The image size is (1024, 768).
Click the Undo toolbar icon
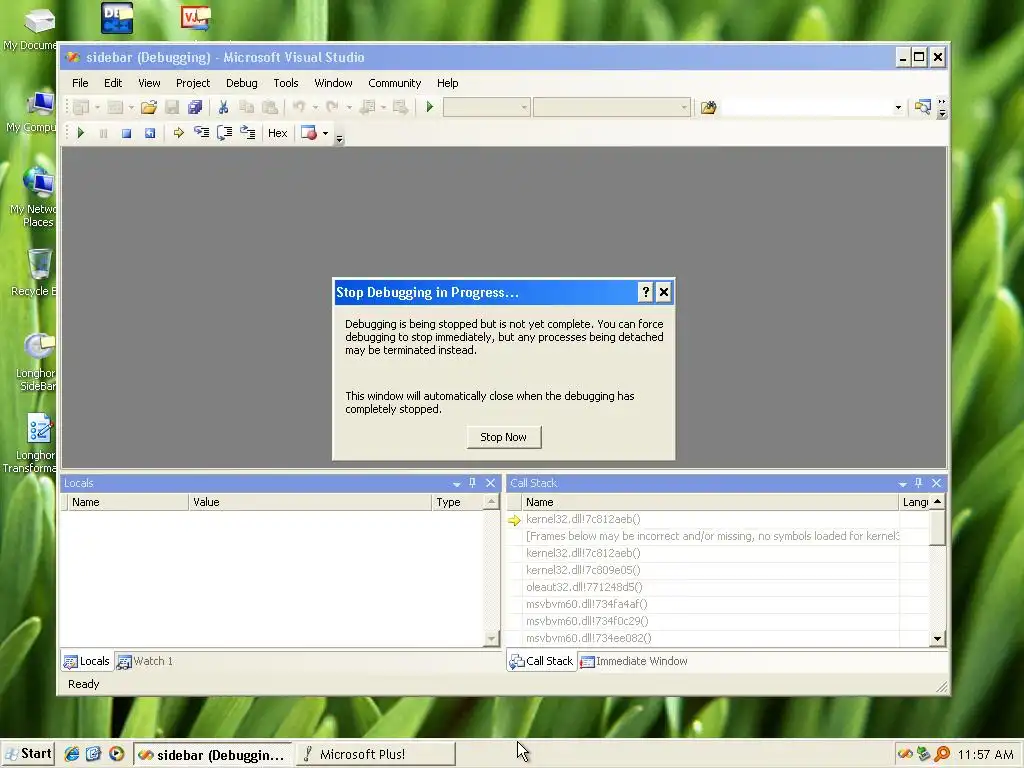click(299, 107)
